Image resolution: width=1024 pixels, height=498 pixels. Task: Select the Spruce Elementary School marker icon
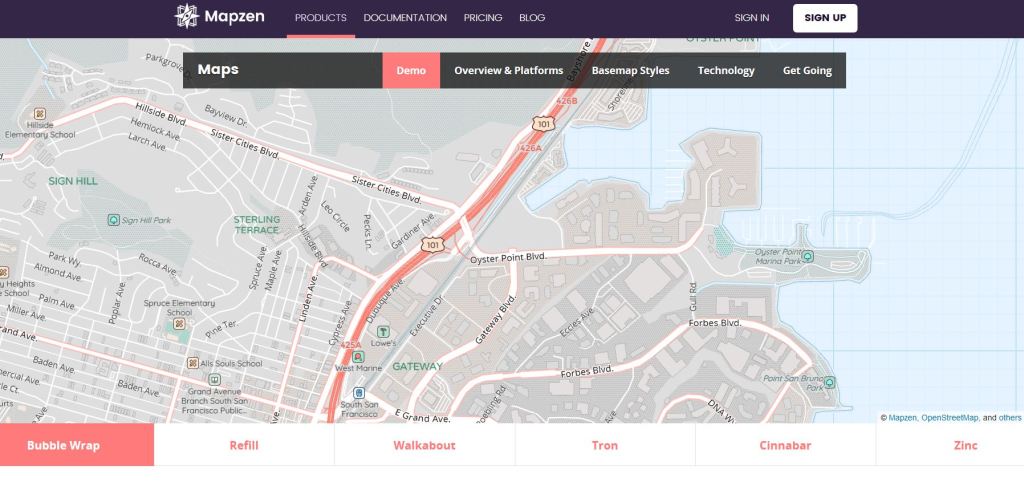pos(179,324)
